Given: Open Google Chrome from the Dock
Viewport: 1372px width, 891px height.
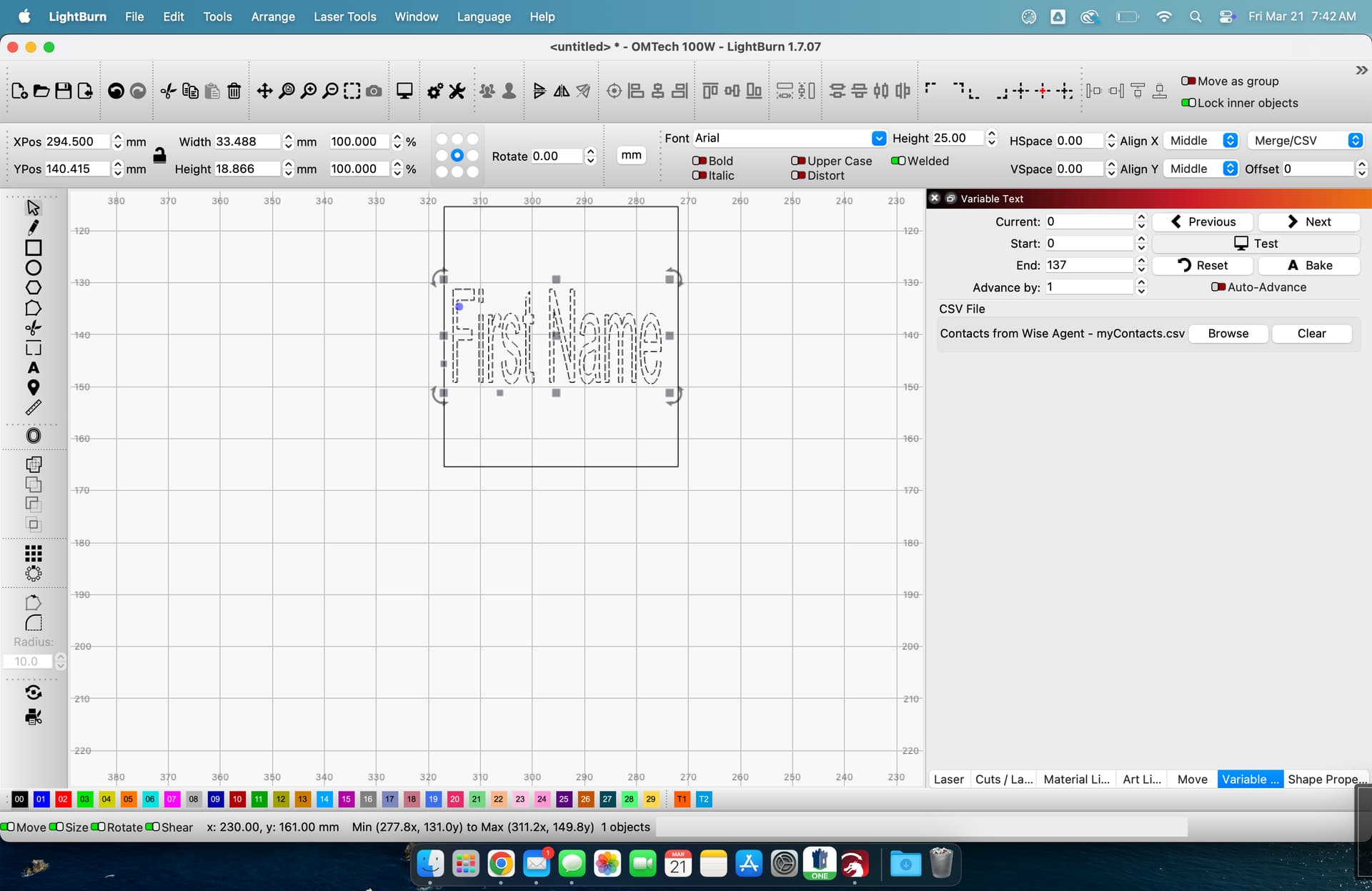Looking at the screenshot, I should (501, 864).
